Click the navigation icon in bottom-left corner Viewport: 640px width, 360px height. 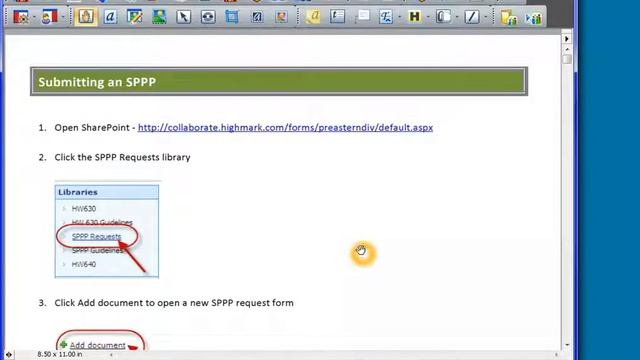pyautogui.click(x=9, y=355)
